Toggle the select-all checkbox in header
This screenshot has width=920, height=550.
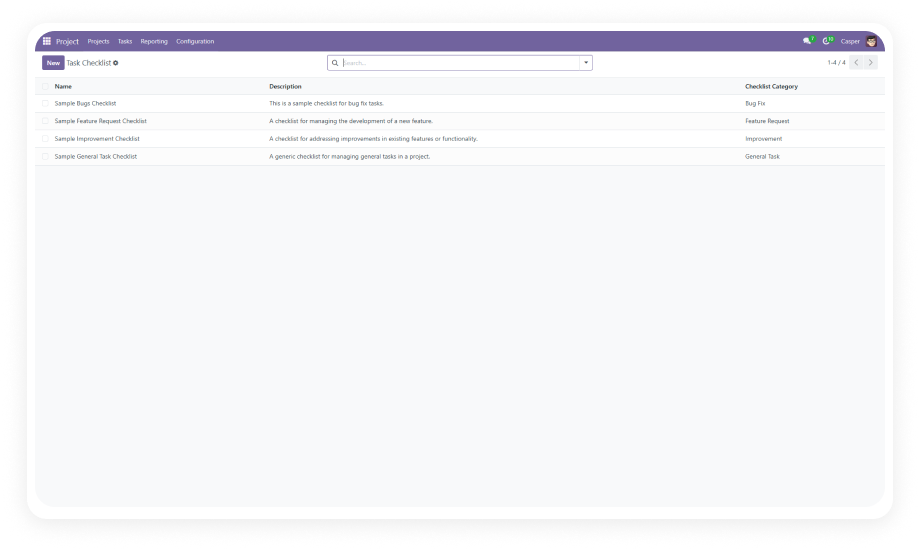pos(45,86)
